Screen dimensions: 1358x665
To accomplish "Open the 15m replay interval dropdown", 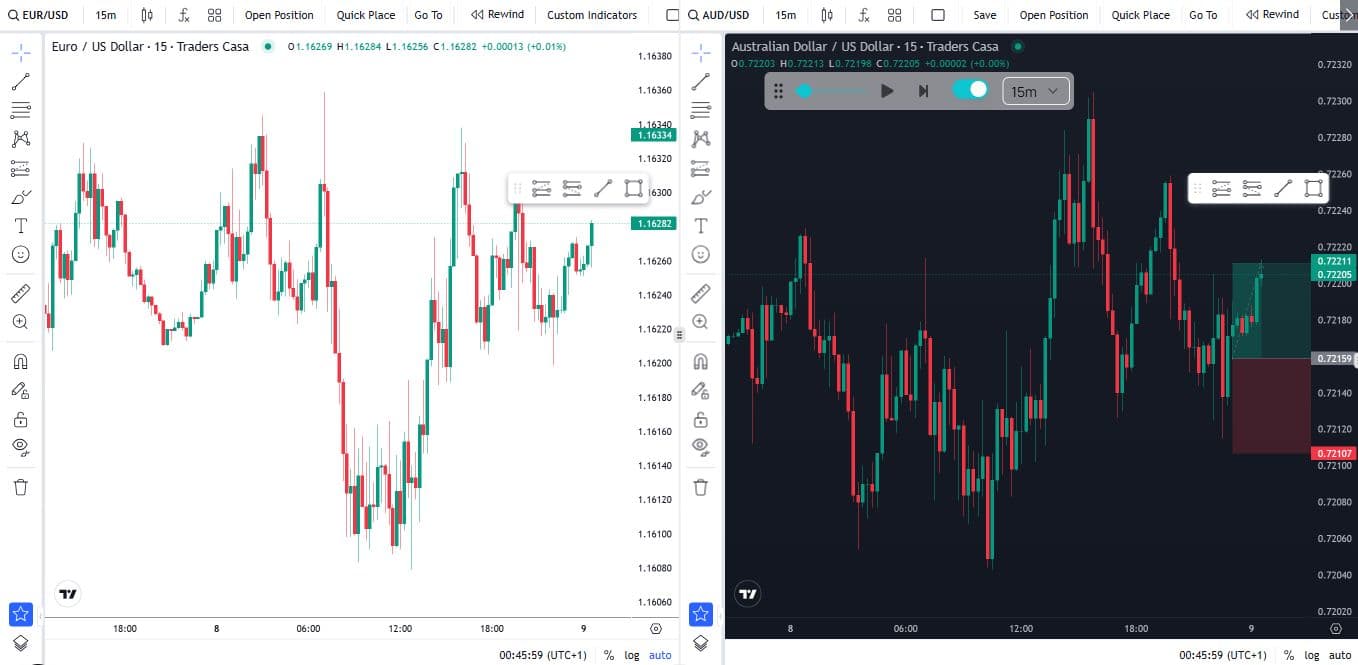I will coord(1035,91).
